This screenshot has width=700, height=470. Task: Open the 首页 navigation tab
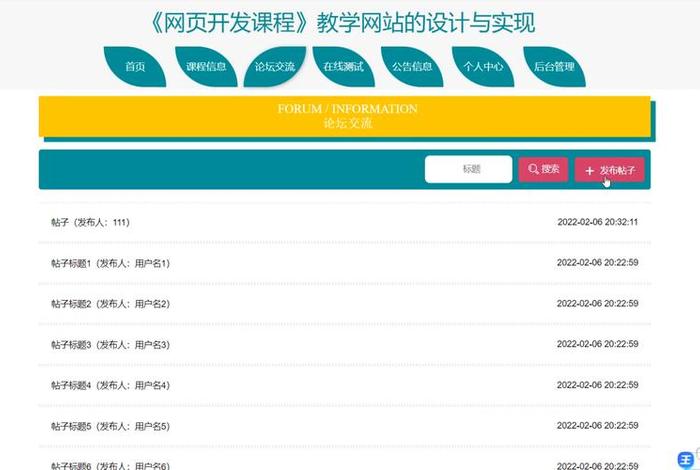[x=135, y=67]
